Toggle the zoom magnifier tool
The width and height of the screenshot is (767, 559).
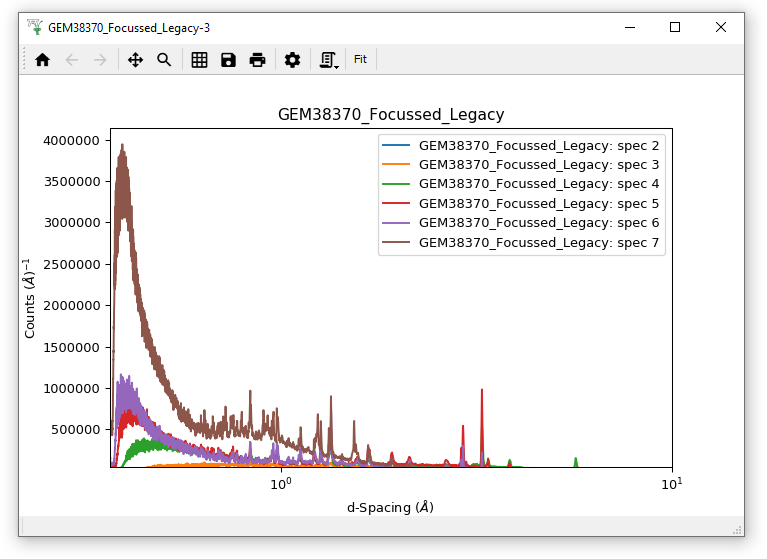coord(164,60)
